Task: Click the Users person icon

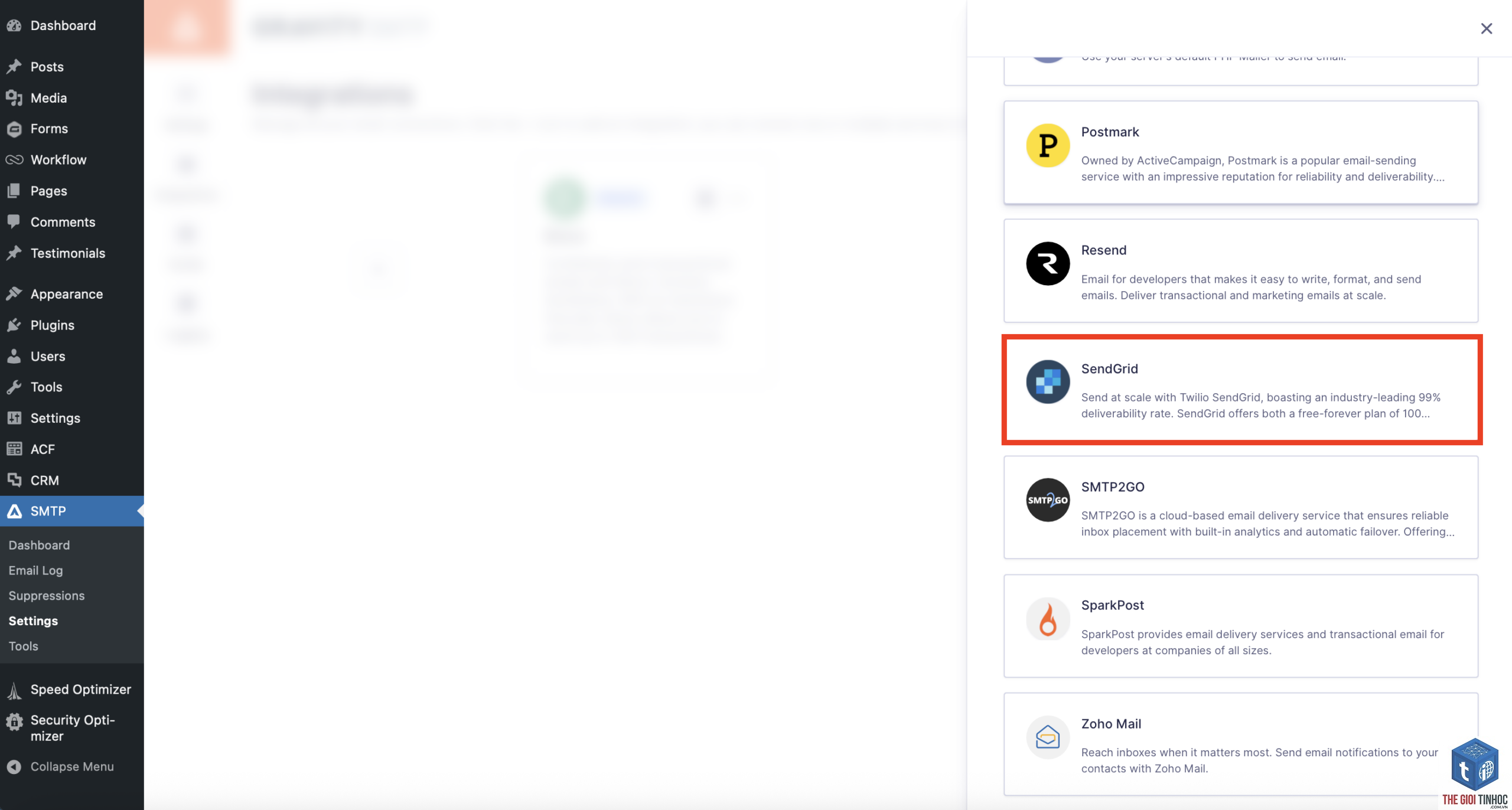Action: click(x=14, y=356)
